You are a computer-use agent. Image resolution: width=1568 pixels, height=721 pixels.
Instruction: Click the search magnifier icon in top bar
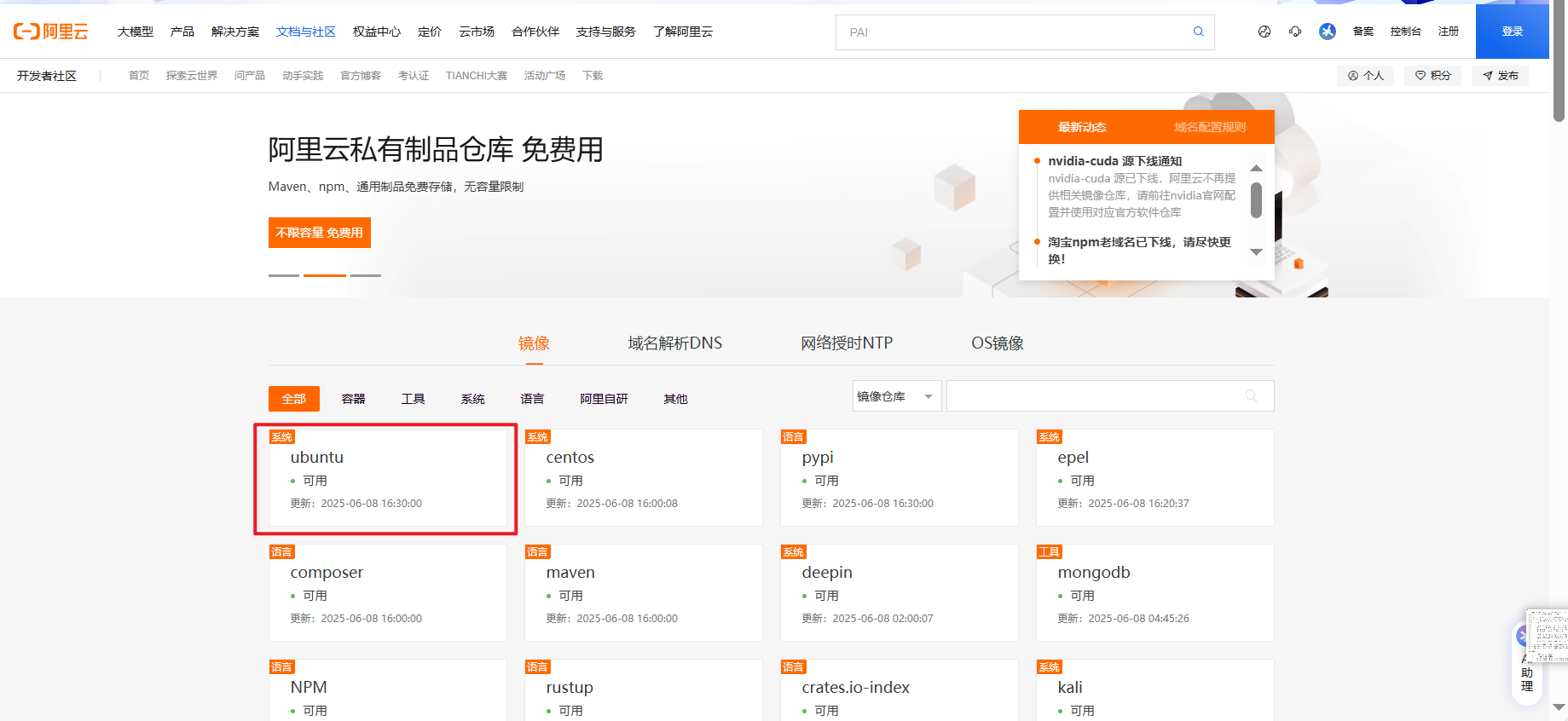(1198, 32)
